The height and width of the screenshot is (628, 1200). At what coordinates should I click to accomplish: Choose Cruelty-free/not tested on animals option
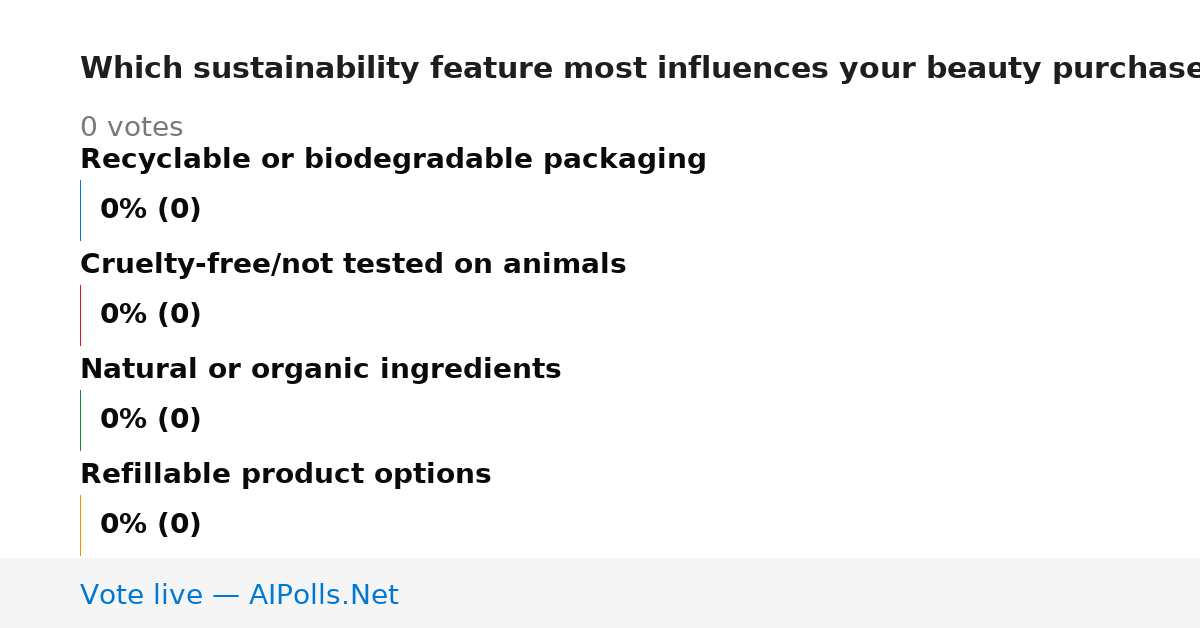pos(353,265)
